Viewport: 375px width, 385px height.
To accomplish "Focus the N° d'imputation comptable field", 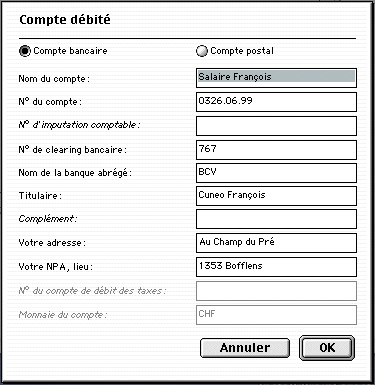I will coord(276,126).
